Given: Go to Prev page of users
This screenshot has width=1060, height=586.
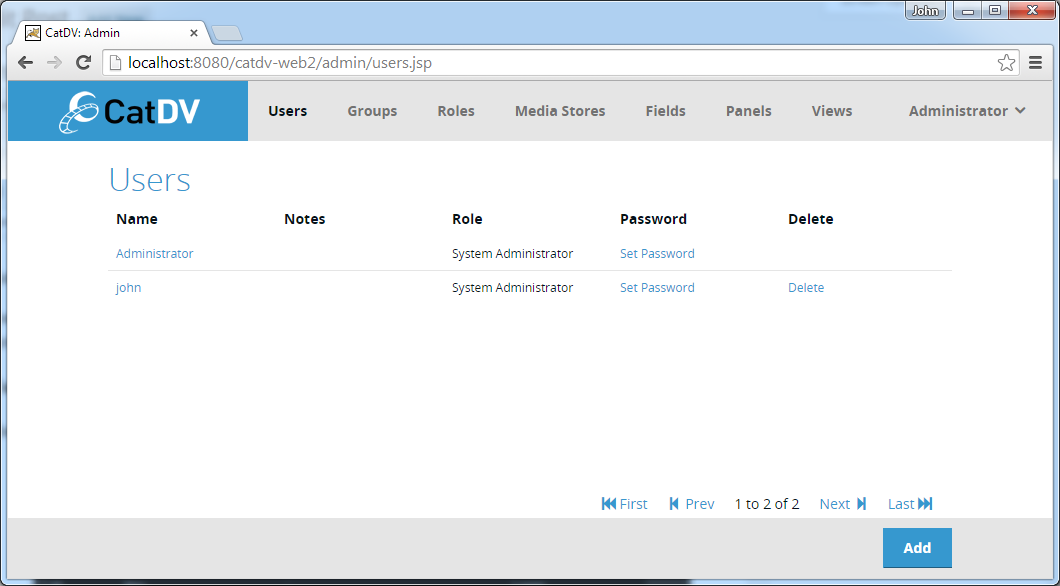Looking at the screenshot, I should (692, 504).
